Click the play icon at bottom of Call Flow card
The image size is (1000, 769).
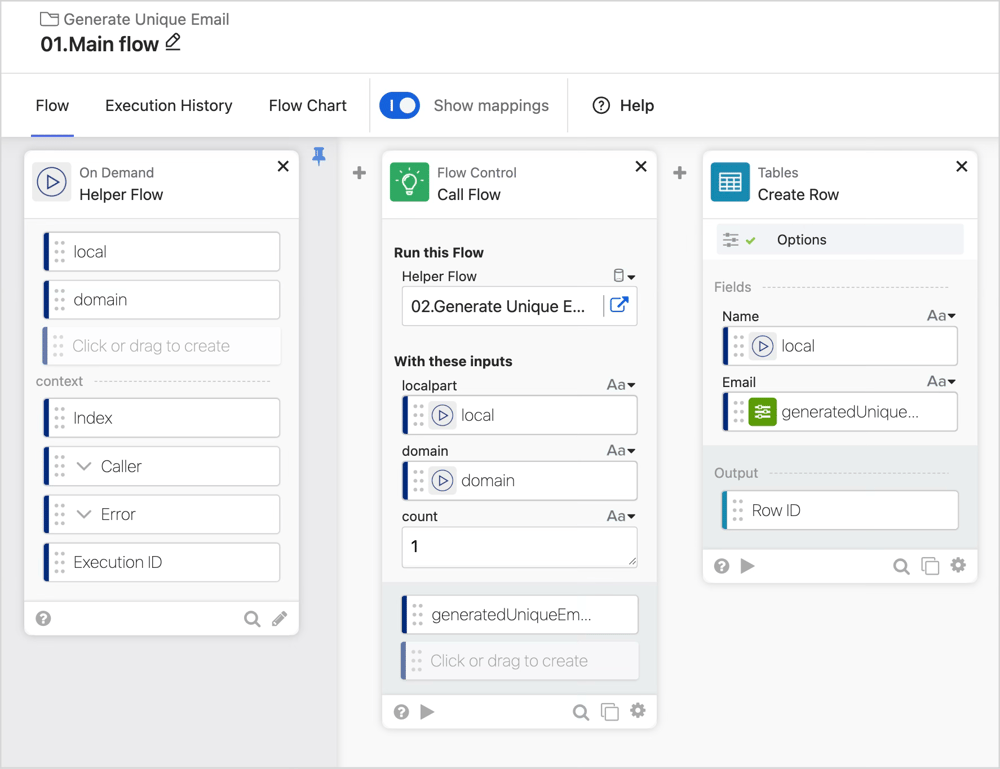427,712
